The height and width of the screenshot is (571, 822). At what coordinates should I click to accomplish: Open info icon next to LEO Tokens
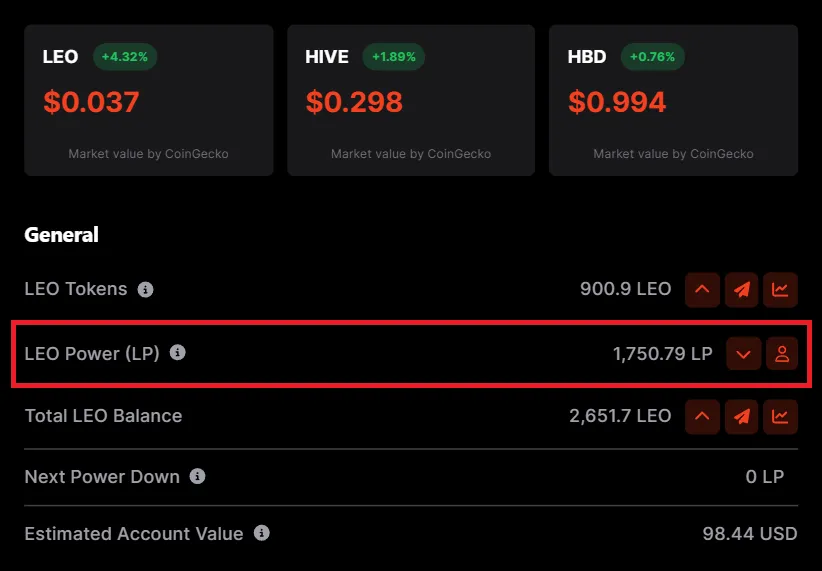point(145,289)
